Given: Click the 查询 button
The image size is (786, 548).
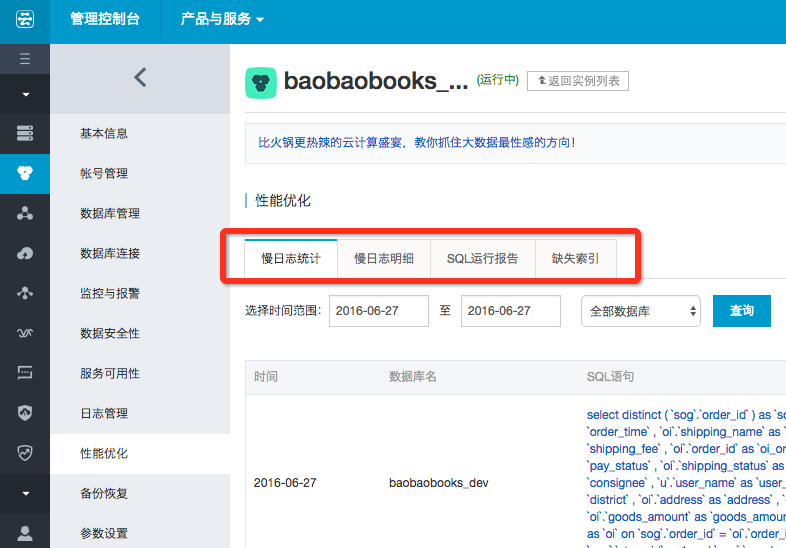Looking at the screenshot, I should [x=742, y=311].
